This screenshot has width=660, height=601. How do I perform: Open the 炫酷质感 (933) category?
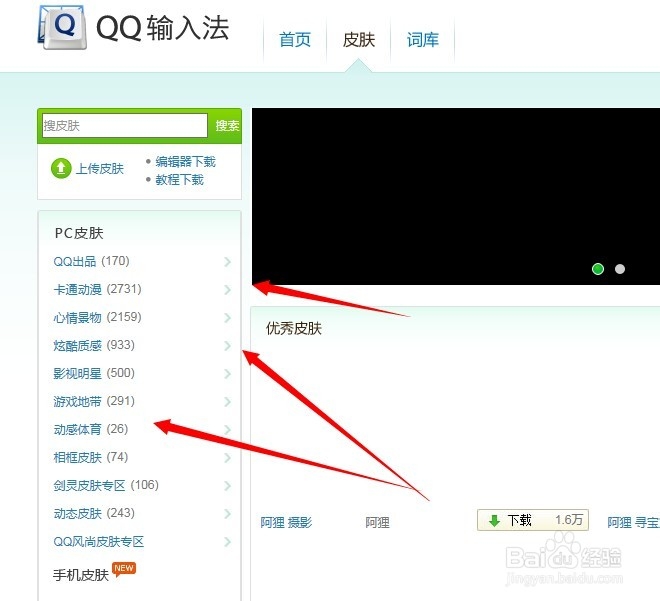click(x=94, y=345)
